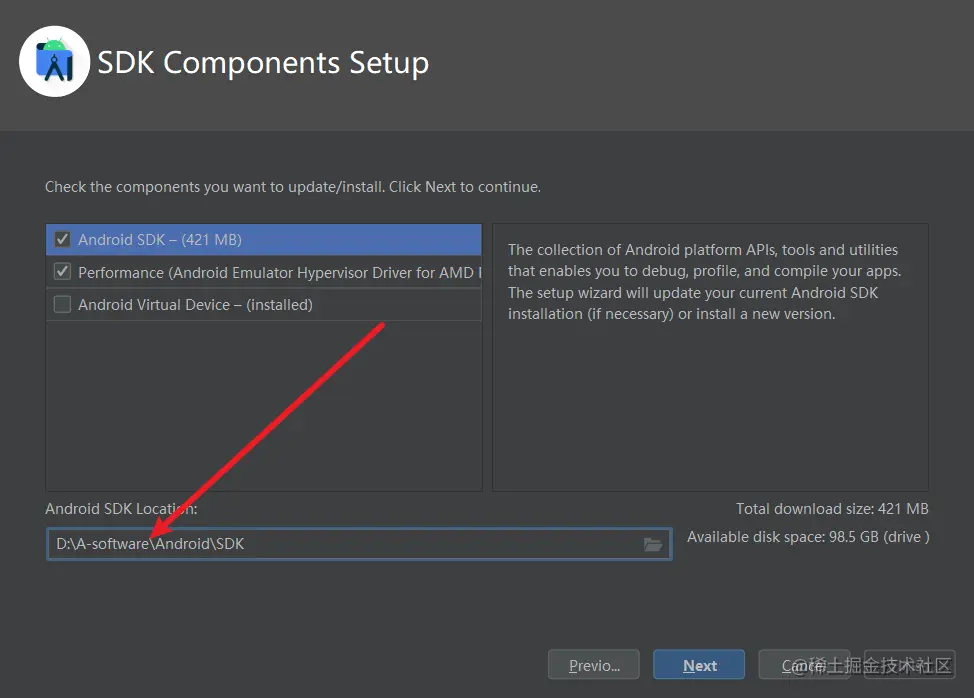Select the Performance Android Emulator Hypervisor row
Viewport: 974px width, 698px height.
[264, 272]
